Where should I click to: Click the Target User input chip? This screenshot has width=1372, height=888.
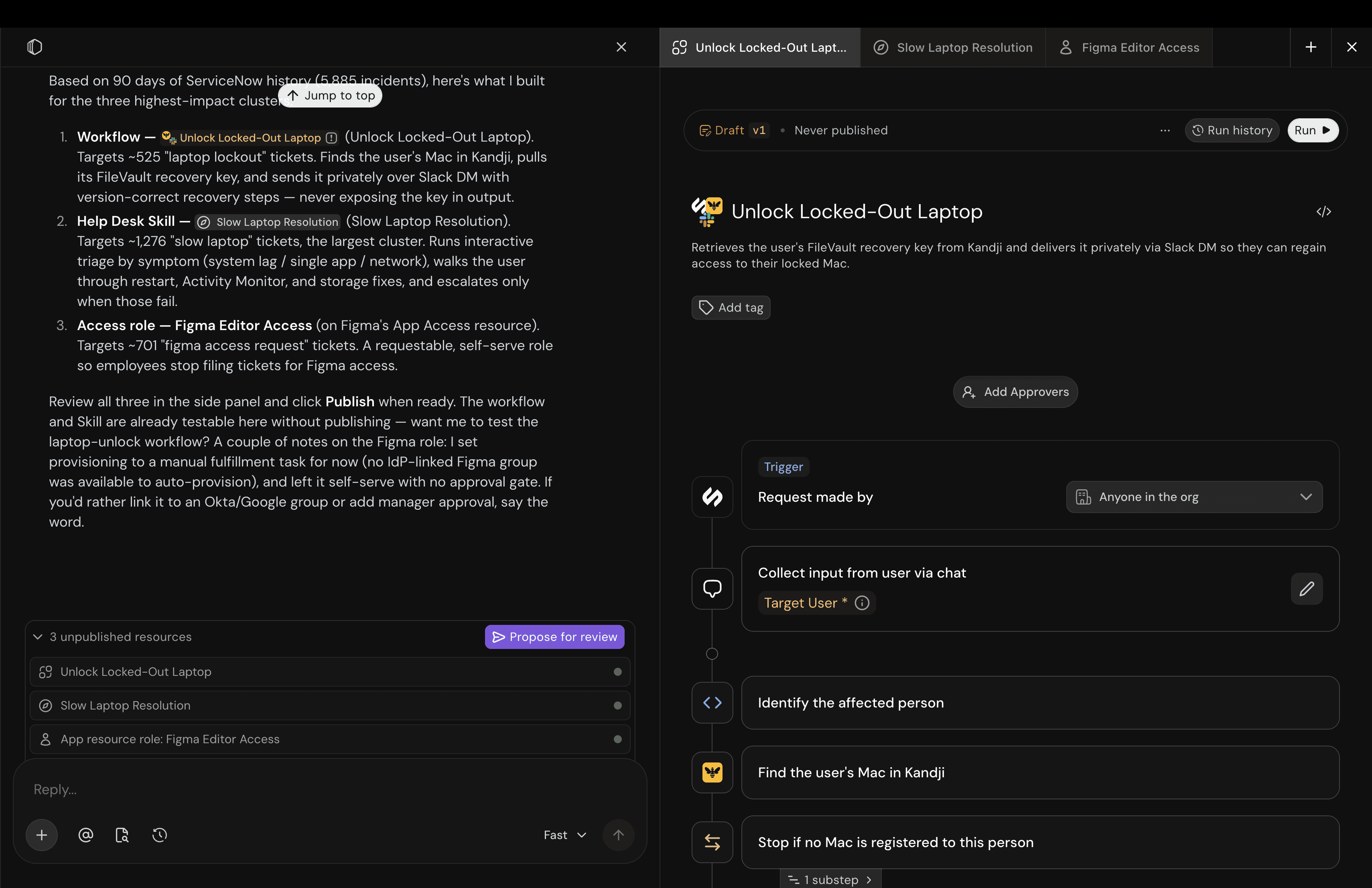[816, 603]
